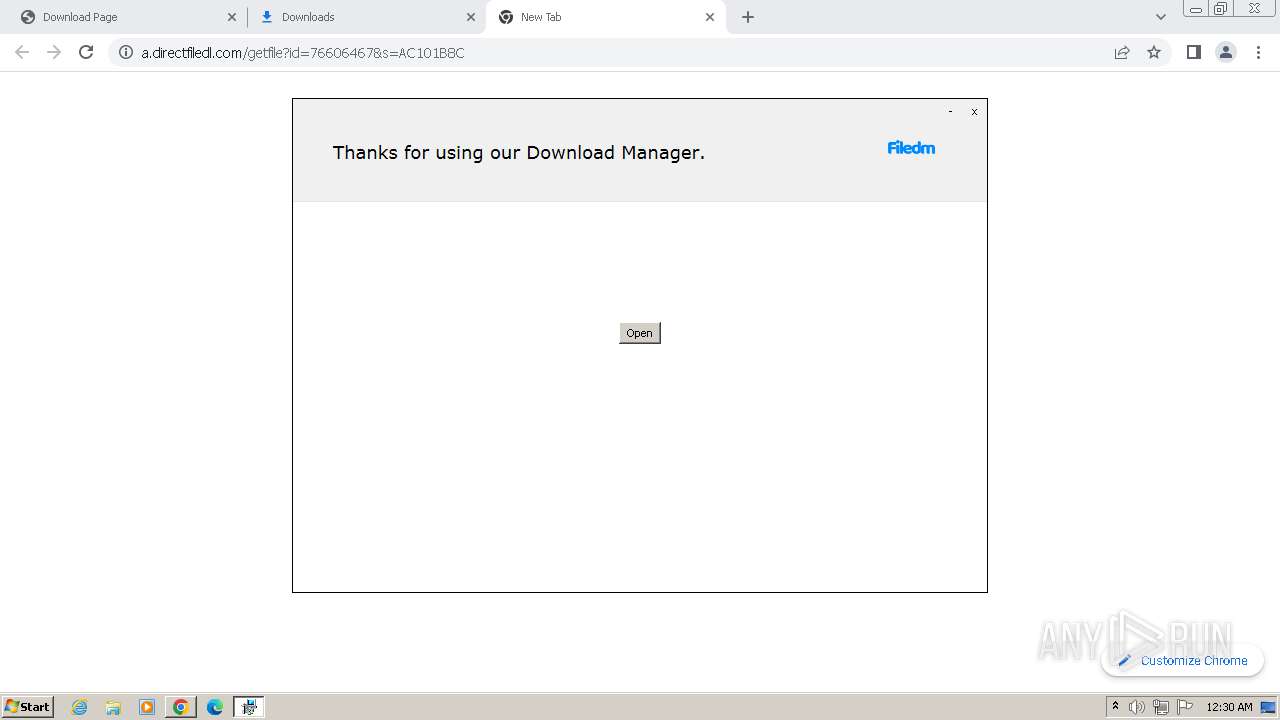This screenshot has width=1280, height=720.
Task: Open a new browser tab with plus
Action: pos(748,17)
